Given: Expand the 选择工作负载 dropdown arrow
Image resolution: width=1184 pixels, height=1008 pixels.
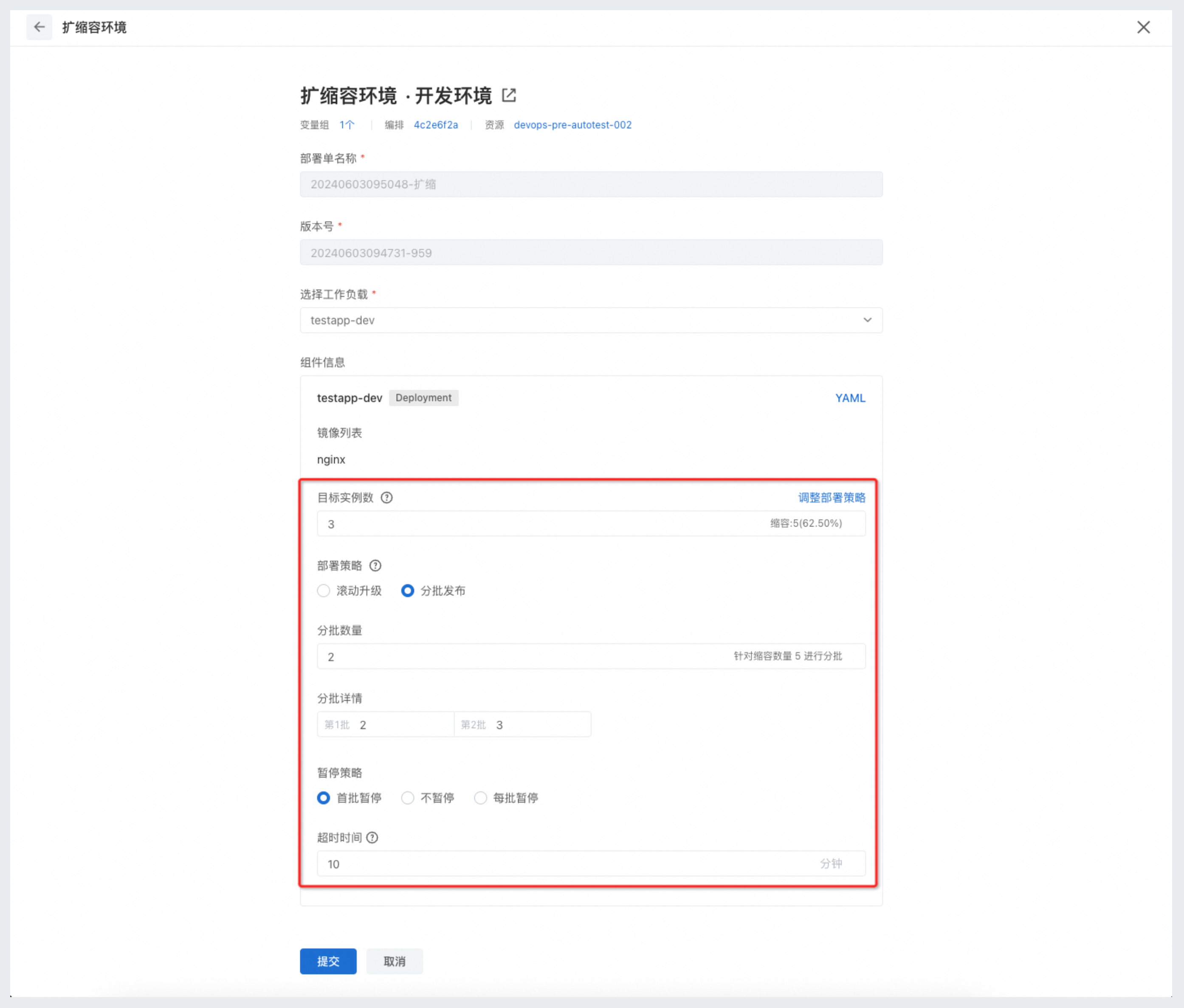Looking at the screenshot, I should [867, 320].
